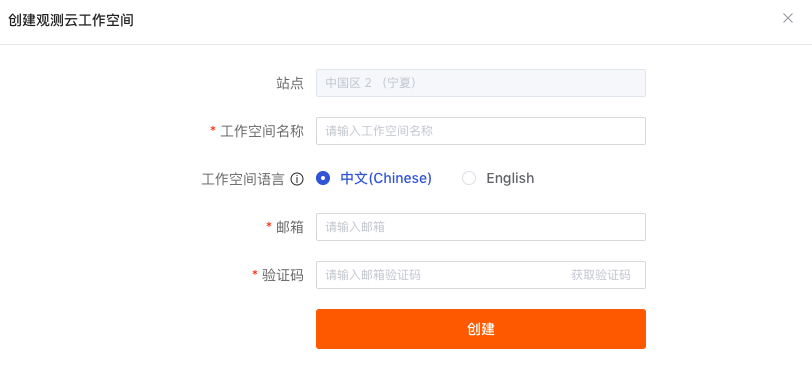Screen dimensions: 812x371
Task: Click the red asterisk beside 邮箱
Action: click(x=269, y=225)
